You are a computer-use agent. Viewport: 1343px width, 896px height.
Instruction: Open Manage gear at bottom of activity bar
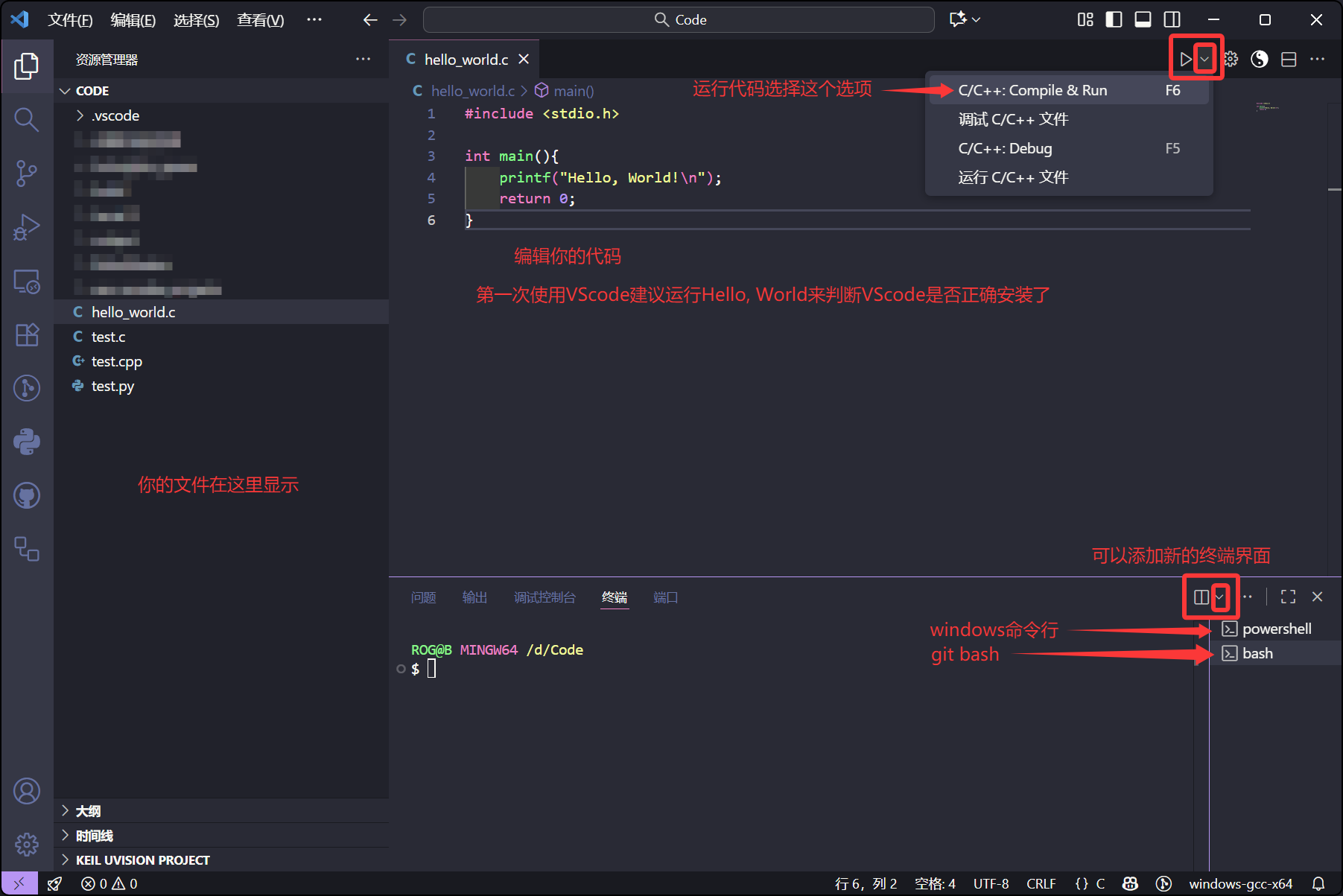click(x=27, y=844)
